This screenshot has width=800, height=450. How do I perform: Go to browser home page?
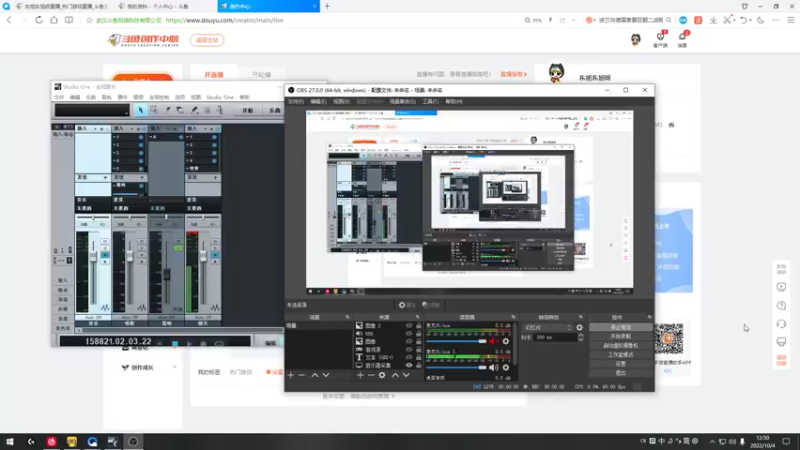(54, 20)
